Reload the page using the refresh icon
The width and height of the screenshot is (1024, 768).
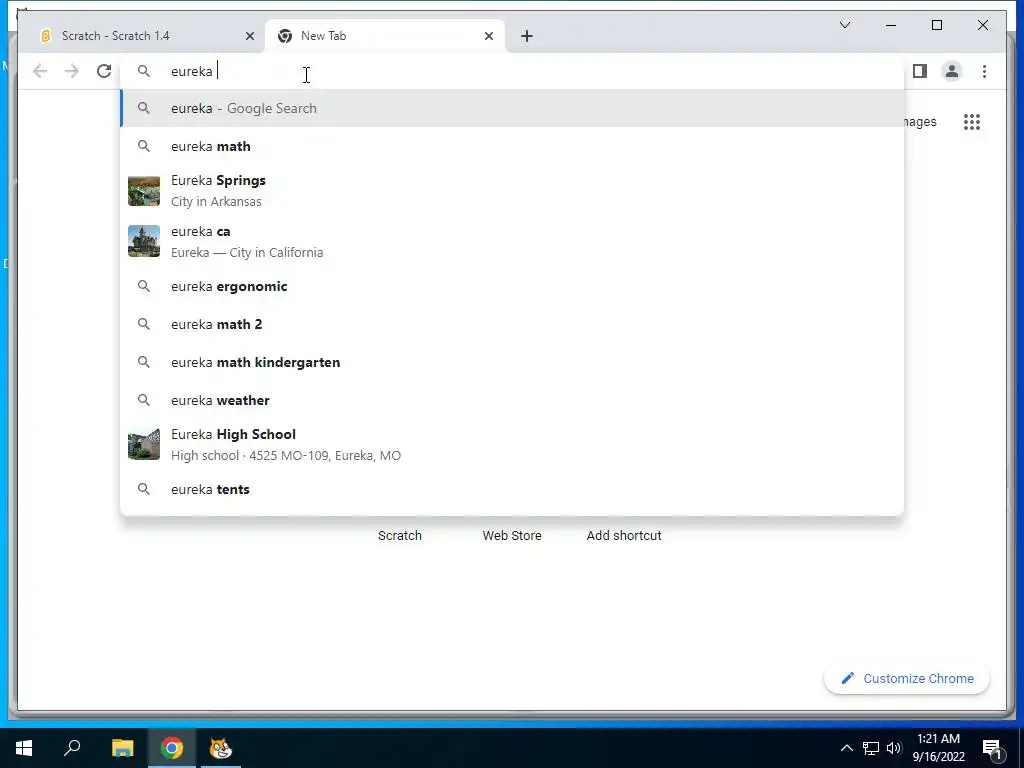104,71
